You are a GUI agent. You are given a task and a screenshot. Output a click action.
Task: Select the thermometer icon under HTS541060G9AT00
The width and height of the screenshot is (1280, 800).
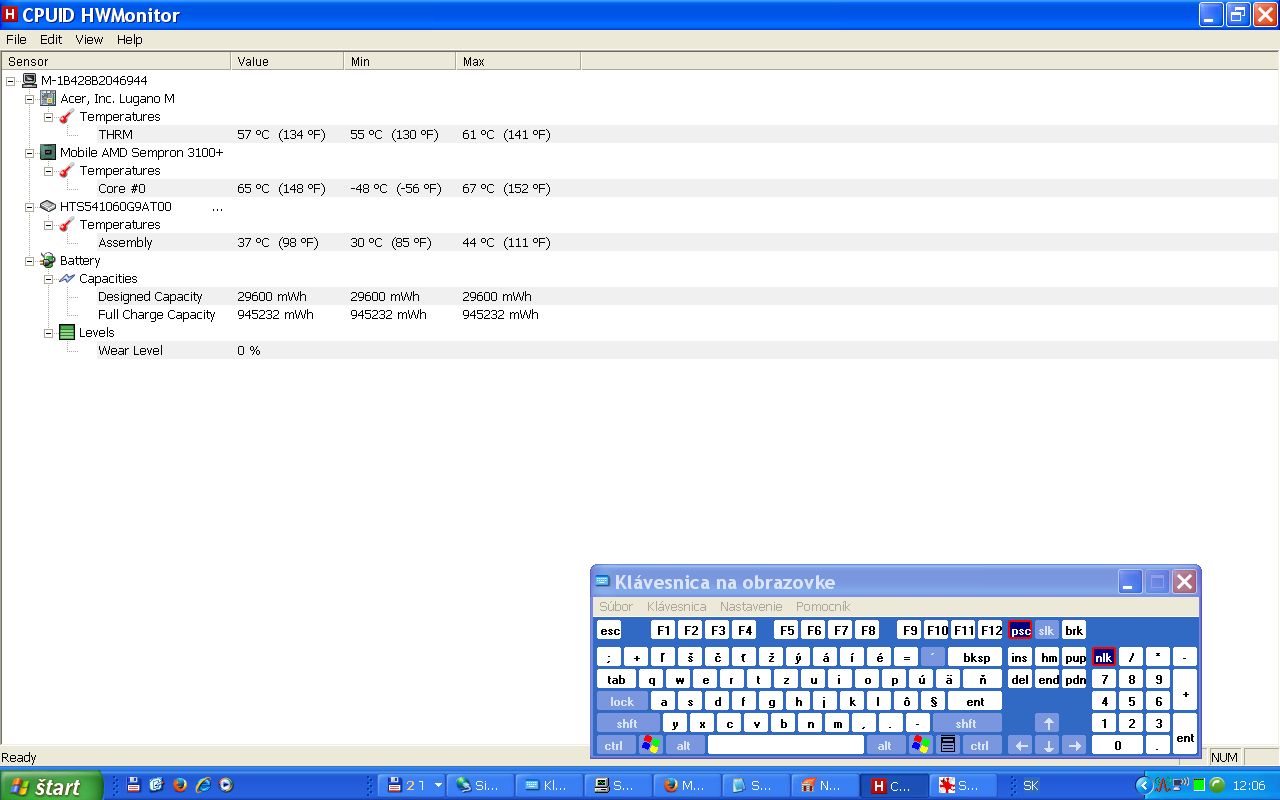(x=66, y=224)
